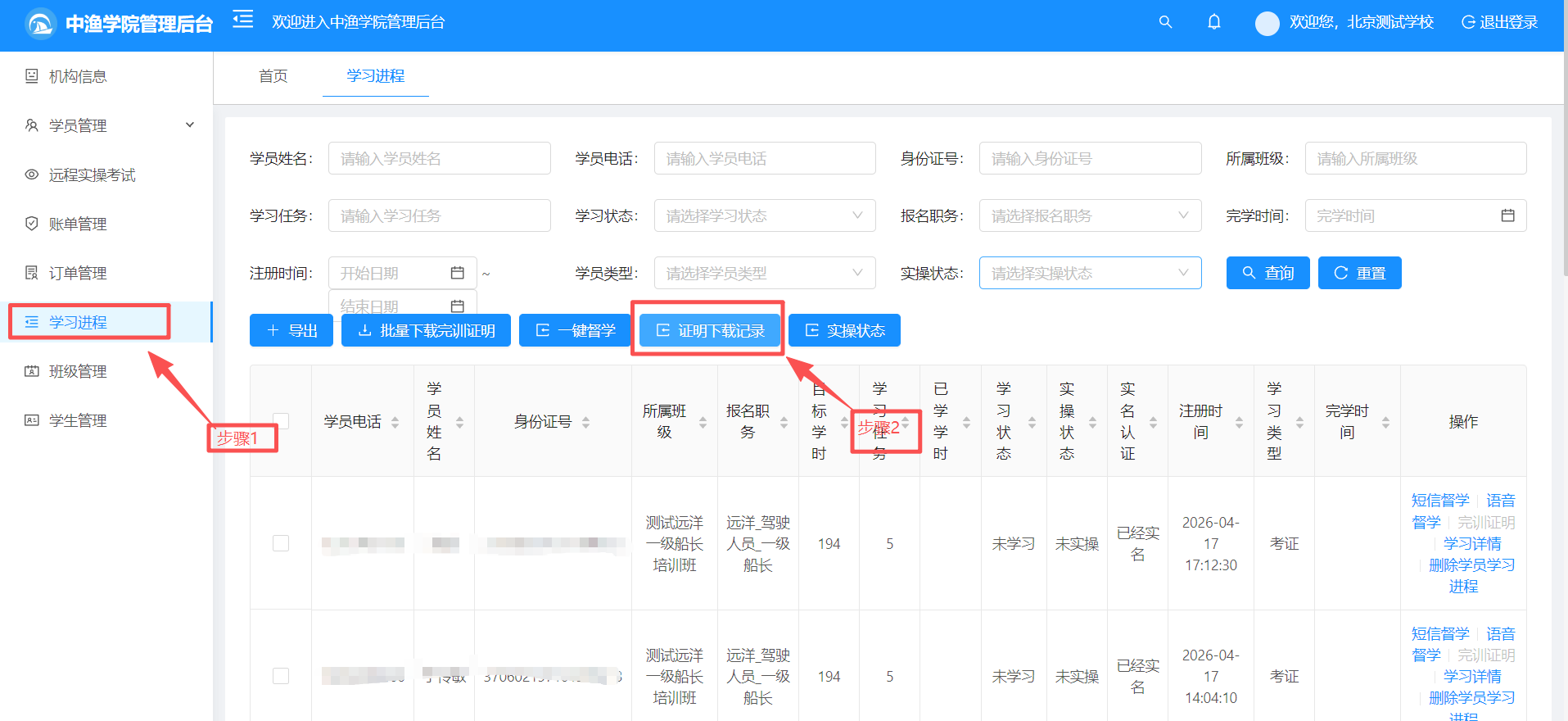Viewport: 1568px width, 721px height.
Task: Click 学习详情 in the 14:04:10 row
Action: pos(1472,676)
